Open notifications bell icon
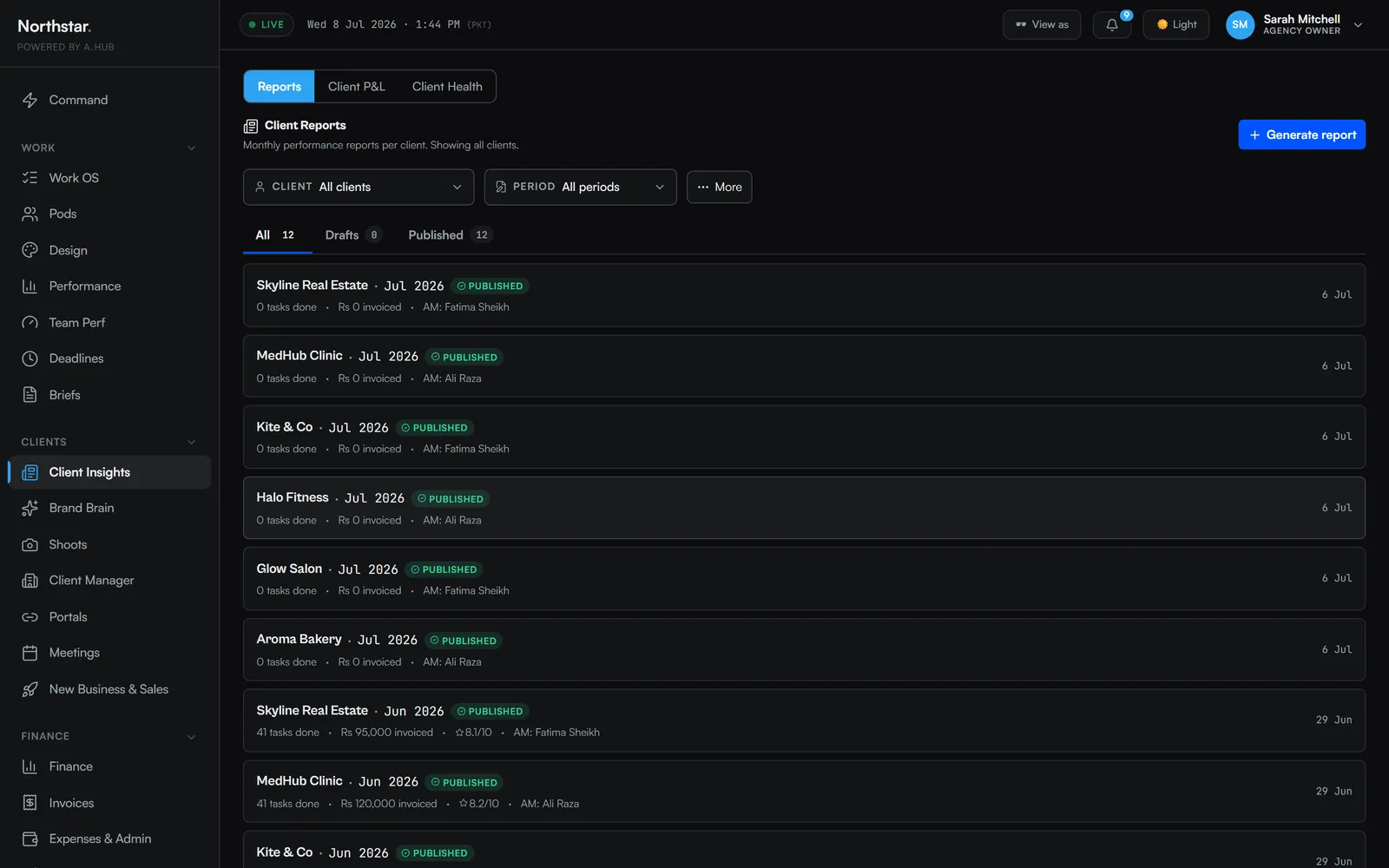1389x868 pixels. click(1112, 24)
